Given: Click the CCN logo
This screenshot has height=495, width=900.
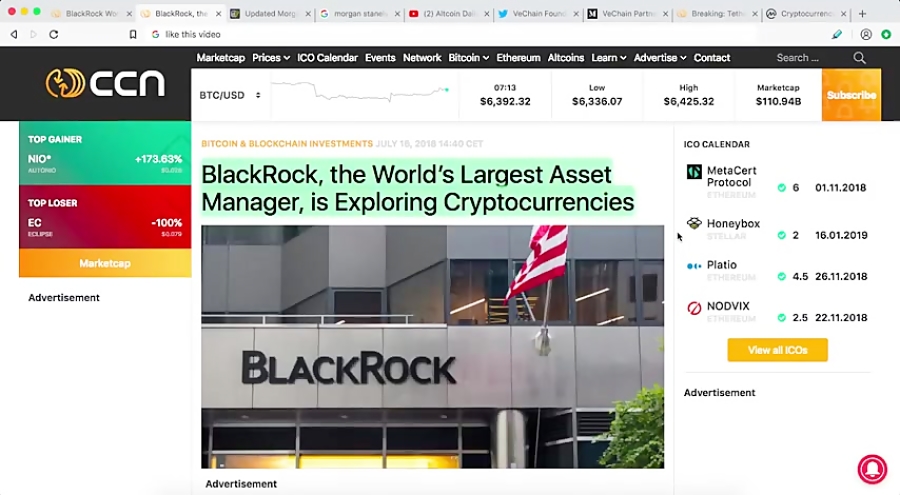Looking at the screenshot, I should point(105,83).
